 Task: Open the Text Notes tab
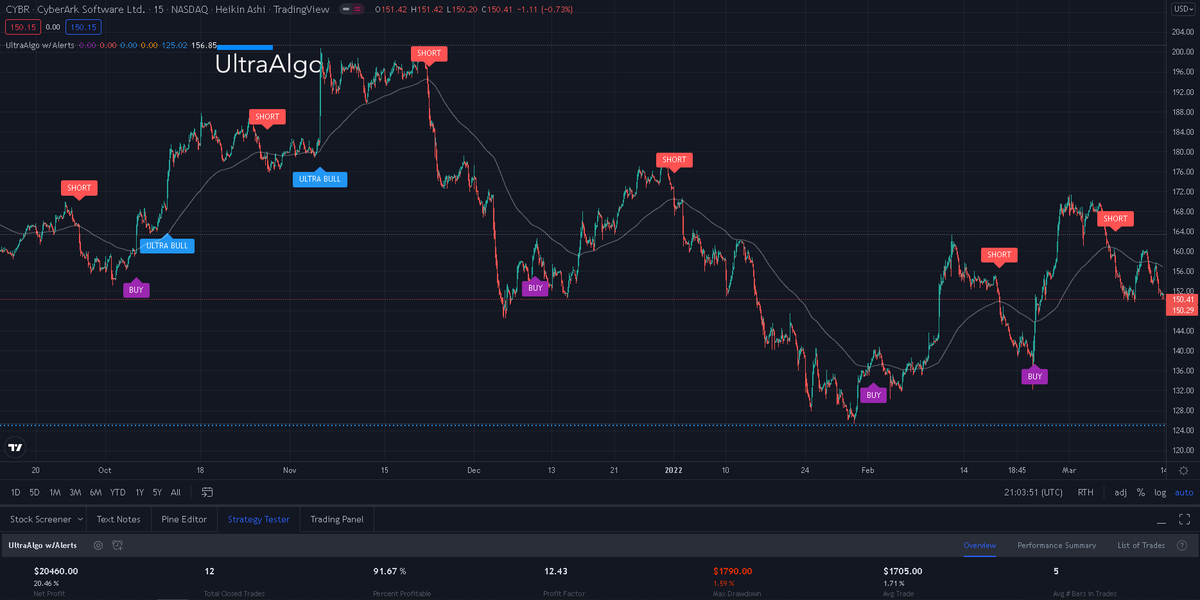click(x=118, y=519)
